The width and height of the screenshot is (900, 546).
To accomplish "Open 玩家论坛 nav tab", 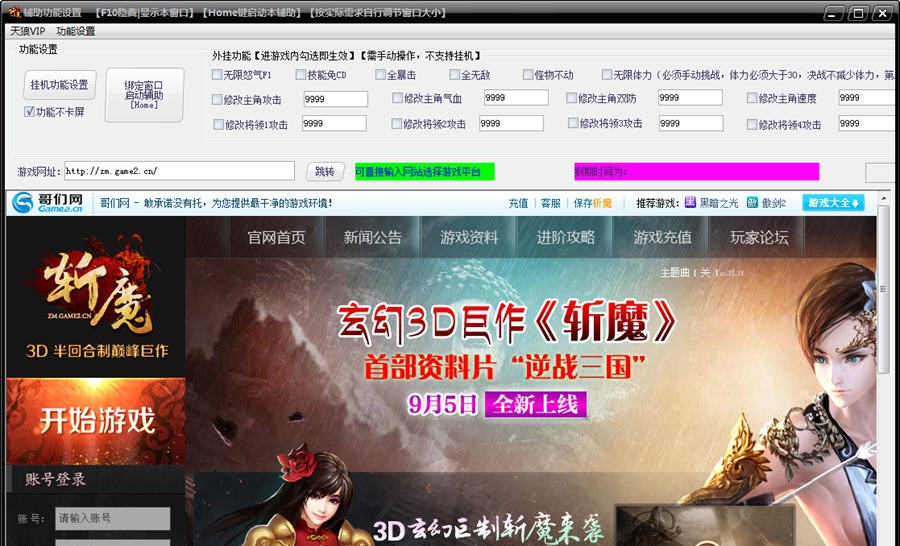I will (759, 237).
